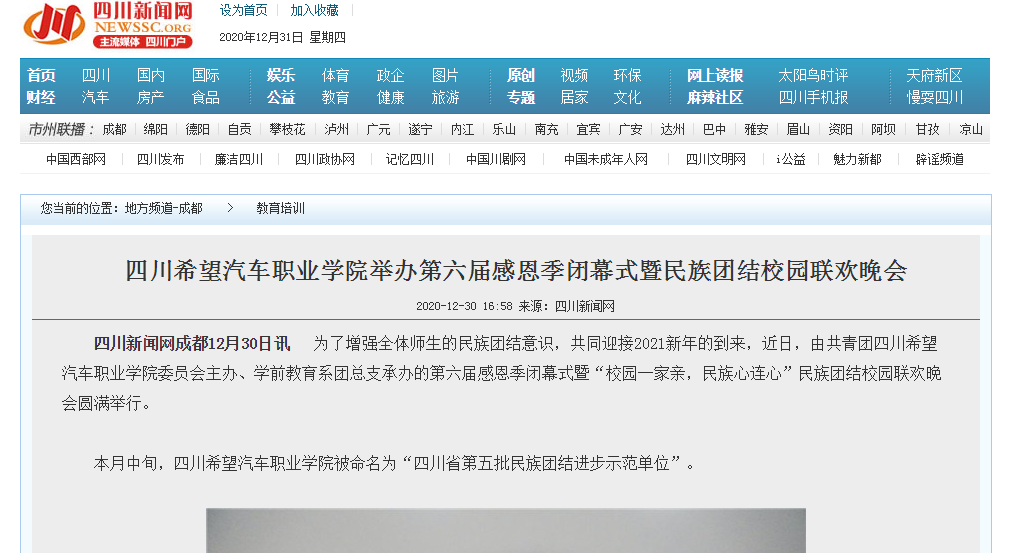Select 绵阳 in the city list
Viewport: 1012px width, 553px height.
(156, 129)
